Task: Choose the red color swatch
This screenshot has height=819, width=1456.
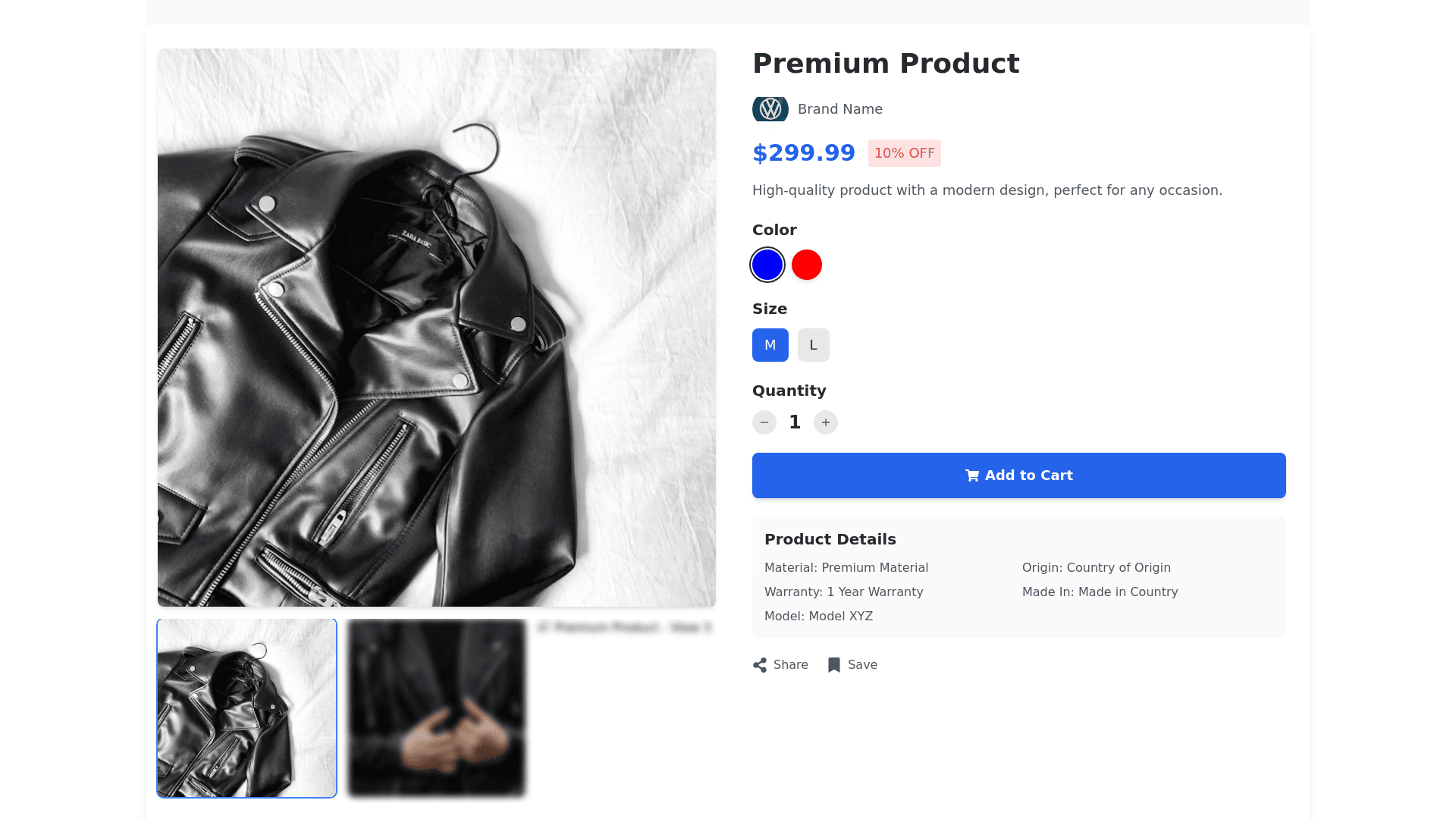Action: coord(807,265)
